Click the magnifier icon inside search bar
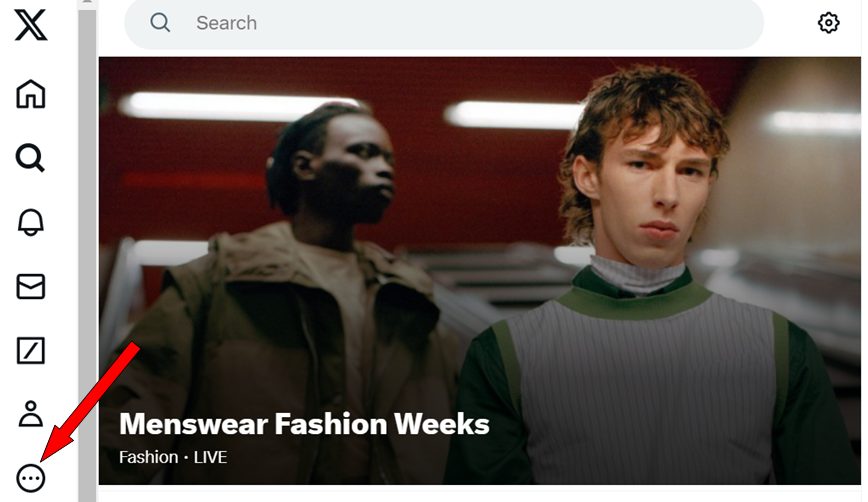The height and width of the screenshot is (502, 868). coord(160,23)
